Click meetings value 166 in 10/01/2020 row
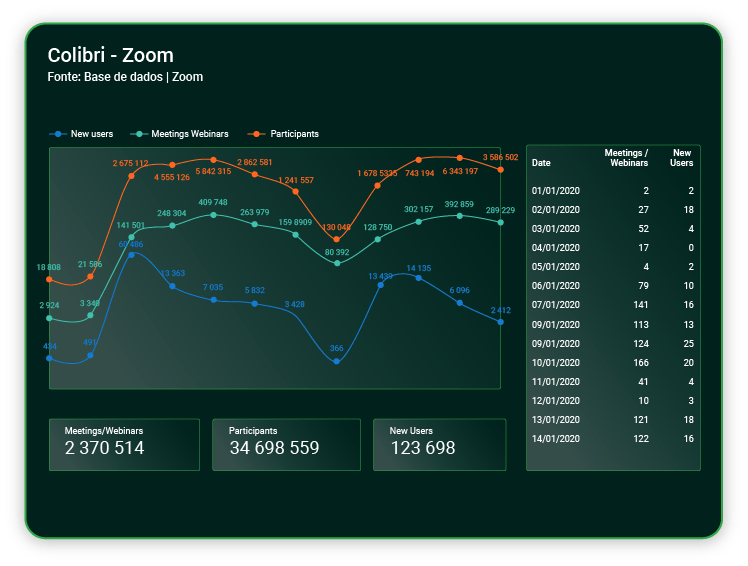Image resolution: width=748 pixels, height=566 pixels. 641,363
